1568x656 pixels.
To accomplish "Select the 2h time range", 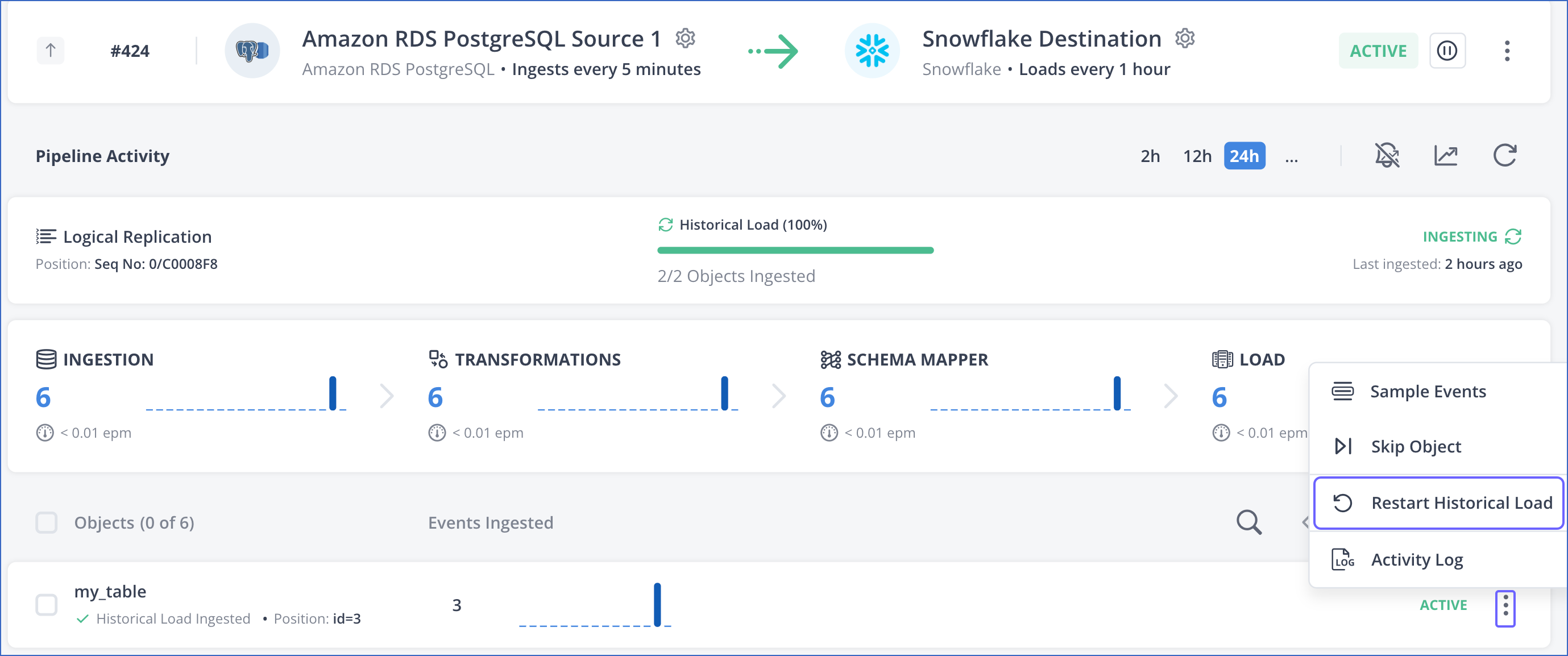I will click(x=1150, y=156).
